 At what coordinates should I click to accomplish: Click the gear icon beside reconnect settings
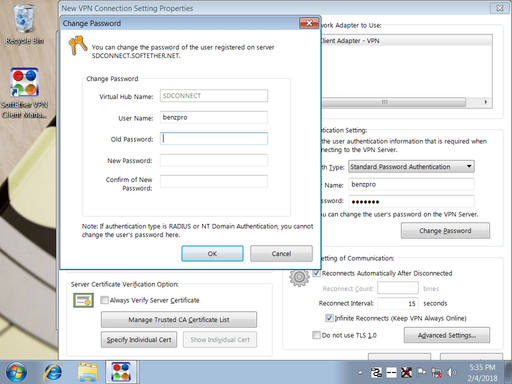click(299, 277)
